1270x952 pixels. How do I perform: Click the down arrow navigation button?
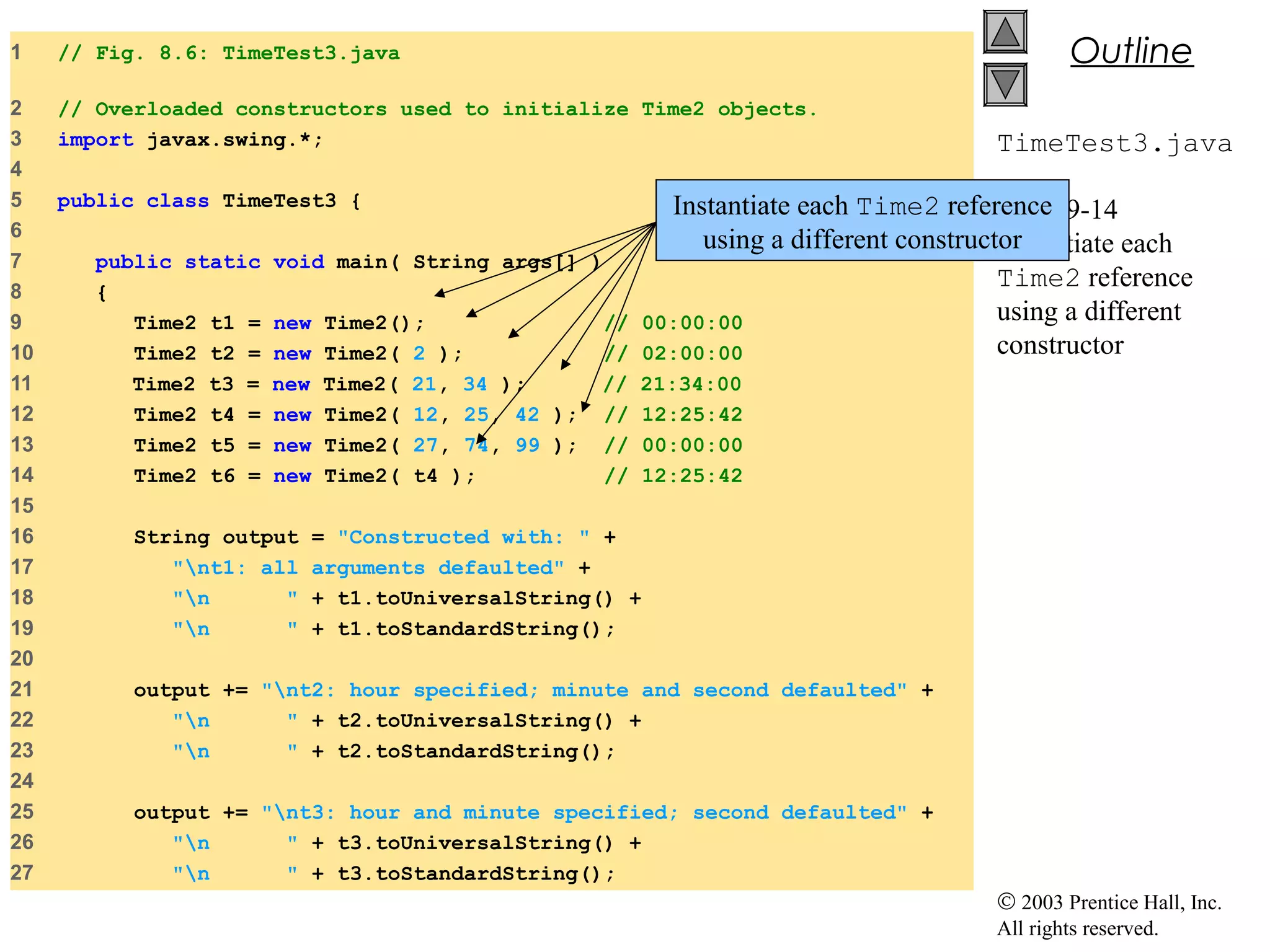tap(1005, 84)
